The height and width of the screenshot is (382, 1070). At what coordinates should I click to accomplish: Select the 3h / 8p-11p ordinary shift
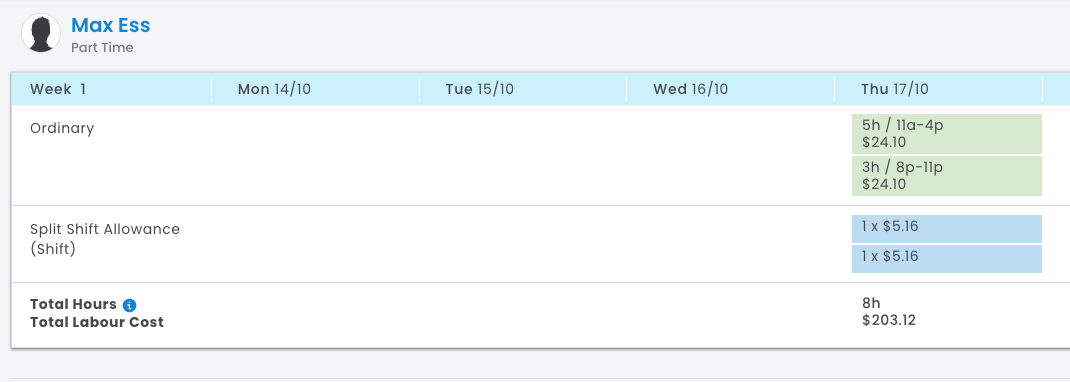point(946,176)
